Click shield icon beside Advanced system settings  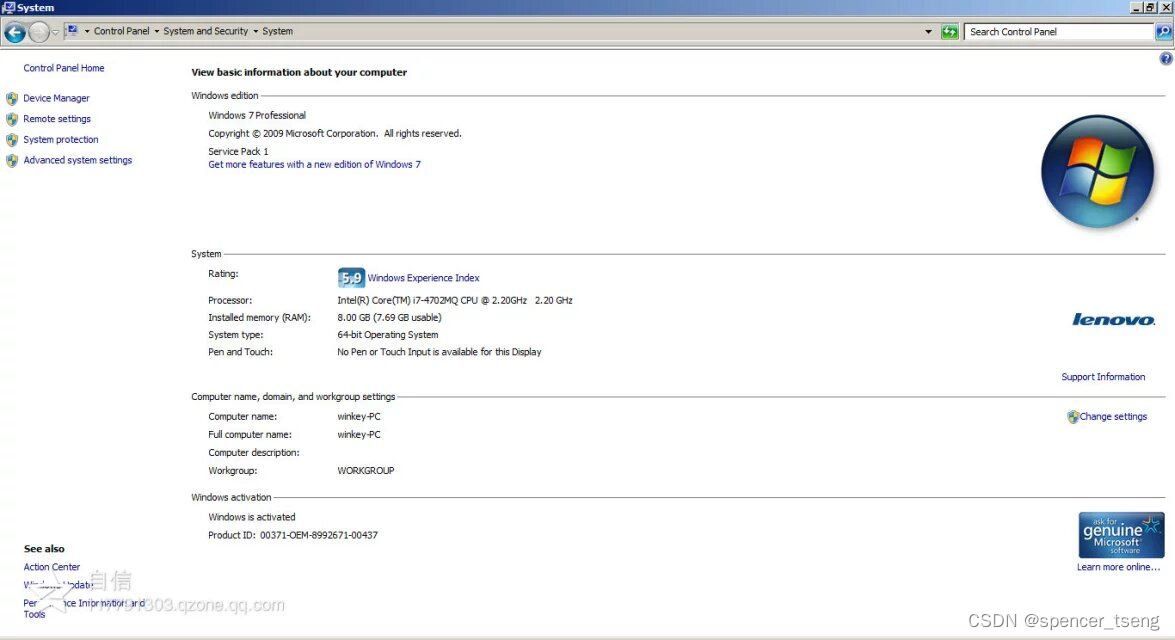coord(12,160)
